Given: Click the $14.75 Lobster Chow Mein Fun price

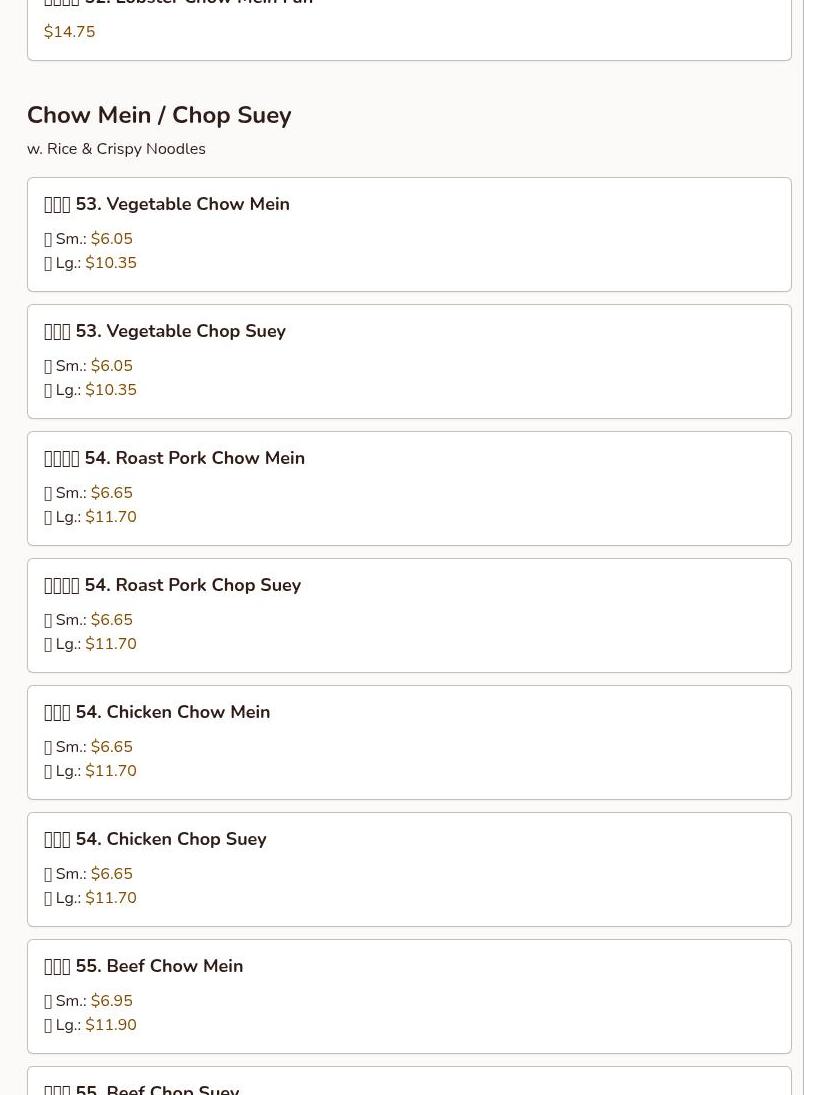Looking at the screenshot, I should 69,32.
